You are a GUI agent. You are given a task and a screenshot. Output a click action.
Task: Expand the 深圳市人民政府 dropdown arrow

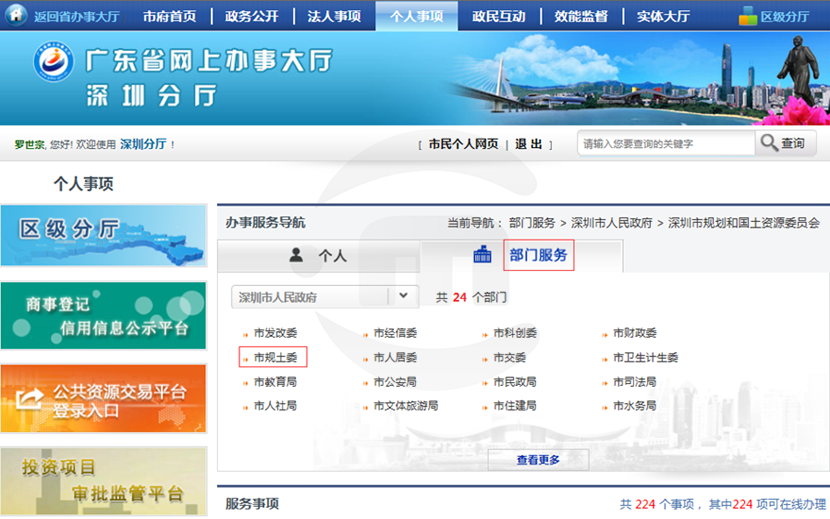[403, 296]
